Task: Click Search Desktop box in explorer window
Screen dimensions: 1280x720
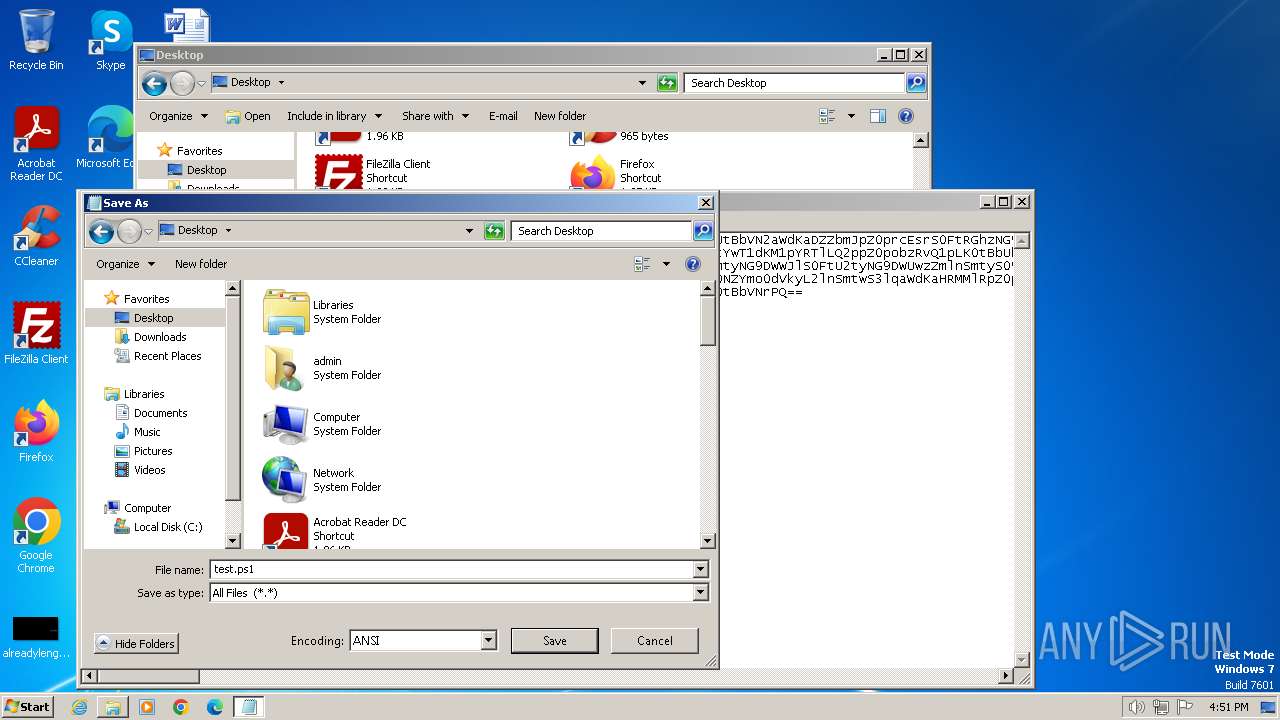Action: pyautogui.click(x=794, y=83)
